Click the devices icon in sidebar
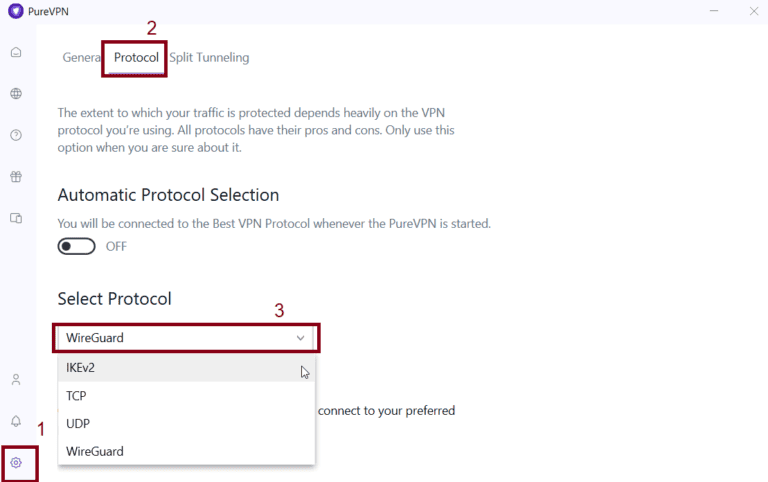This screenshot has height=482, width=768. (16, 218)
